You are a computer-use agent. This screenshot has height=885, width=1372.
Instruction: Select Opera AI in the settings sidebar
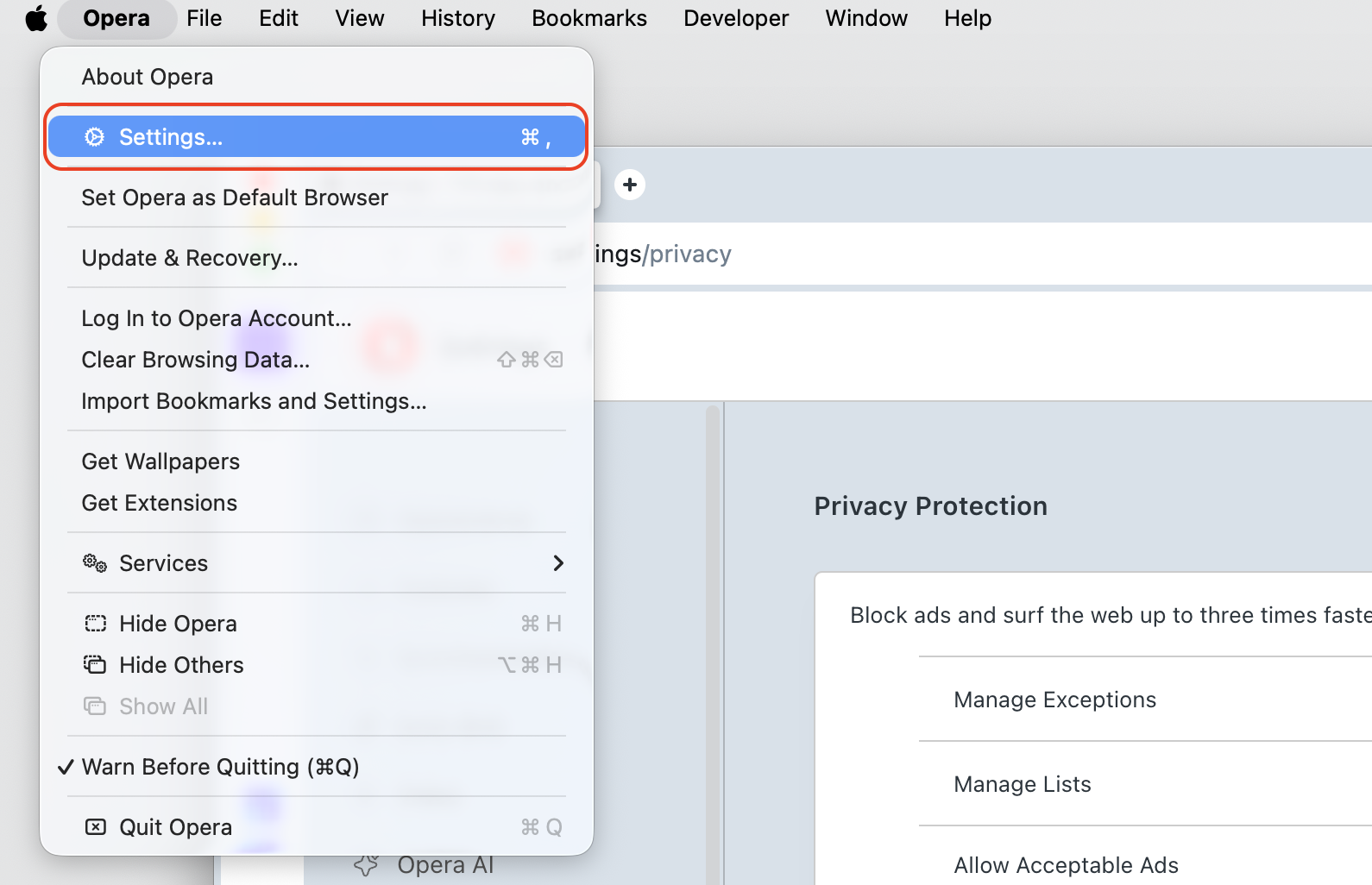(445, 865)
